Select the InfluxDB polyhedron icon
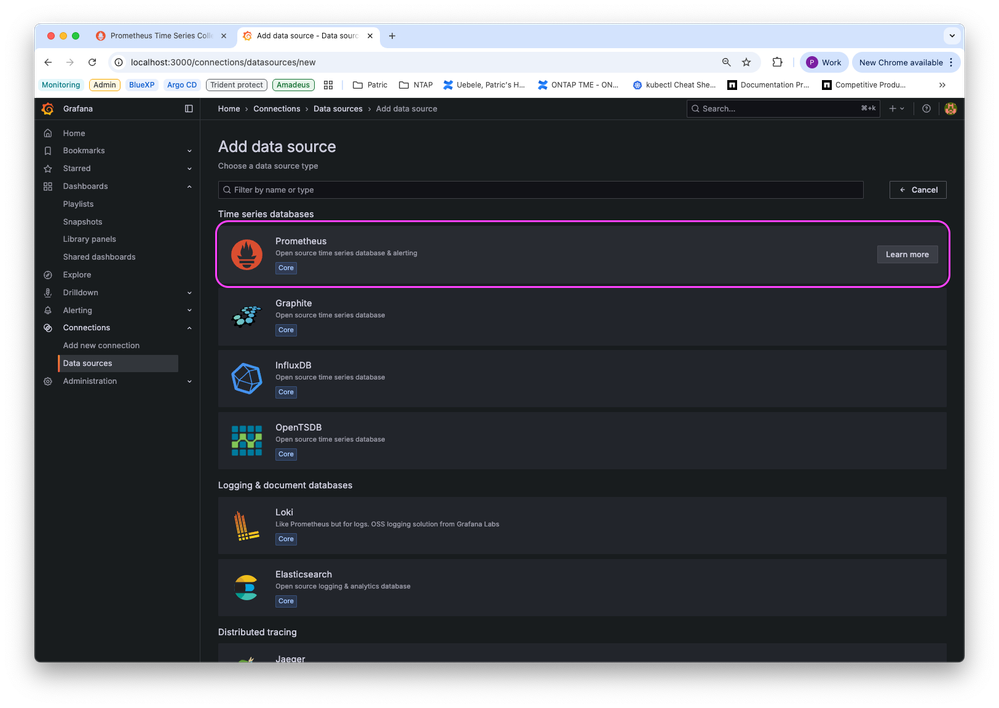 247,378
